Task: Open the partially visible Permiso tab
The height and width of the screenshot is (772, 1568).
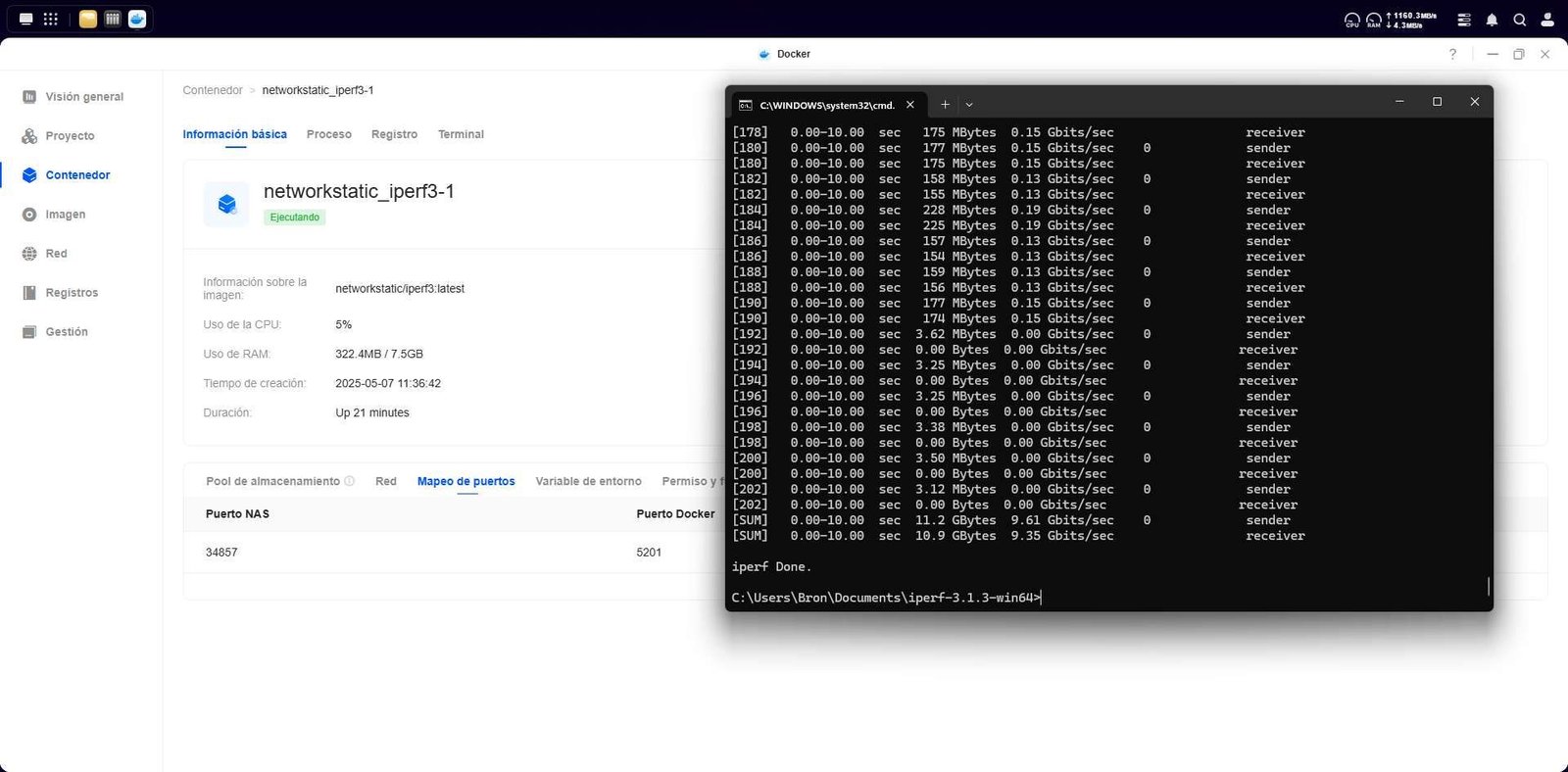Action: point(693,481)
